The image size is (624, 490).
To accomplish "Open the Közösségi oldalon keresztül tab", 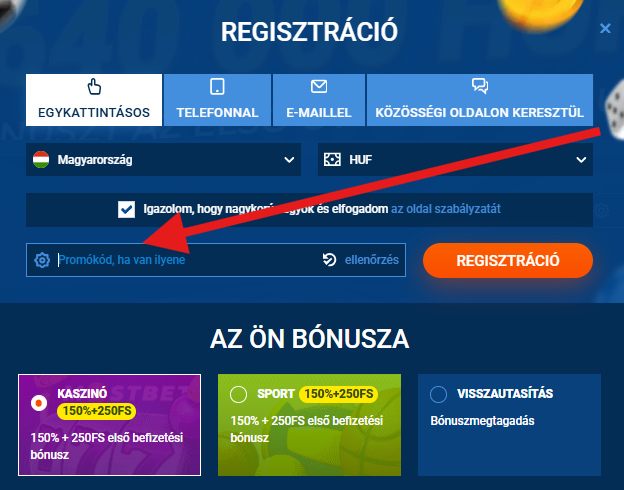I will point(480,100).
